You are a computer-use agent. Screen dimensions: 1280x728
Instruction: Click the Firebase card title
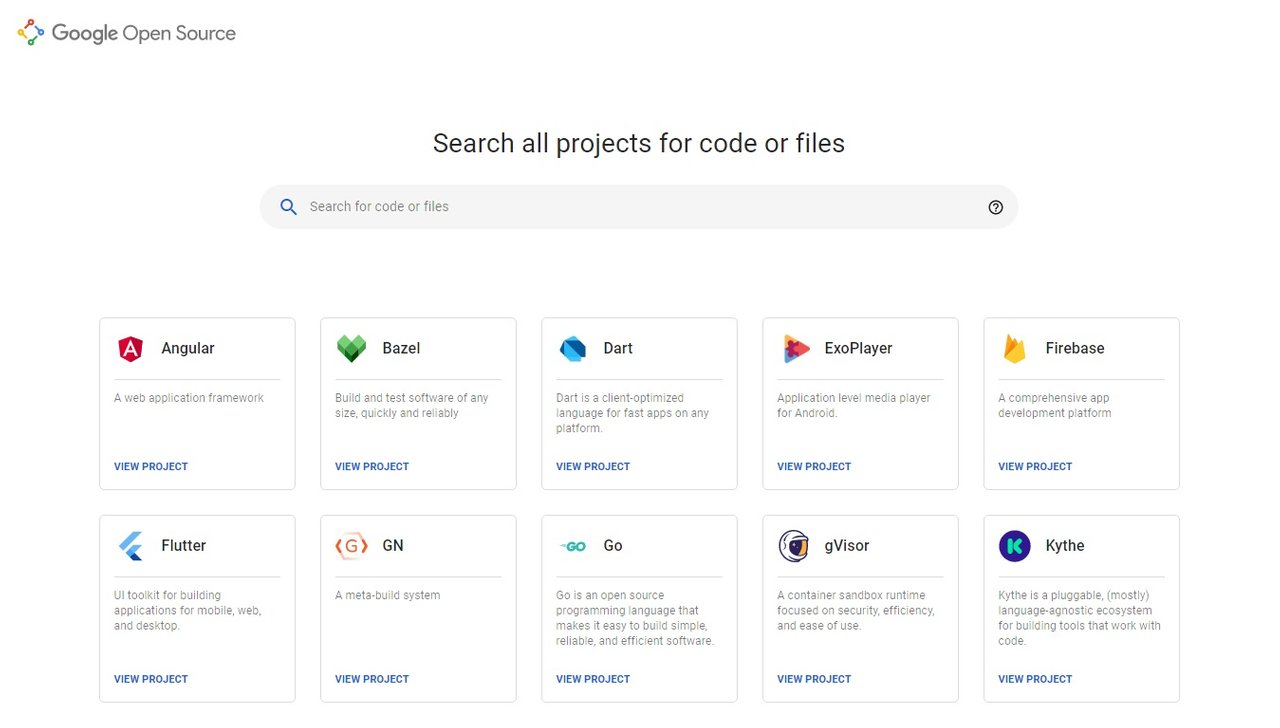coord(1075,349)
